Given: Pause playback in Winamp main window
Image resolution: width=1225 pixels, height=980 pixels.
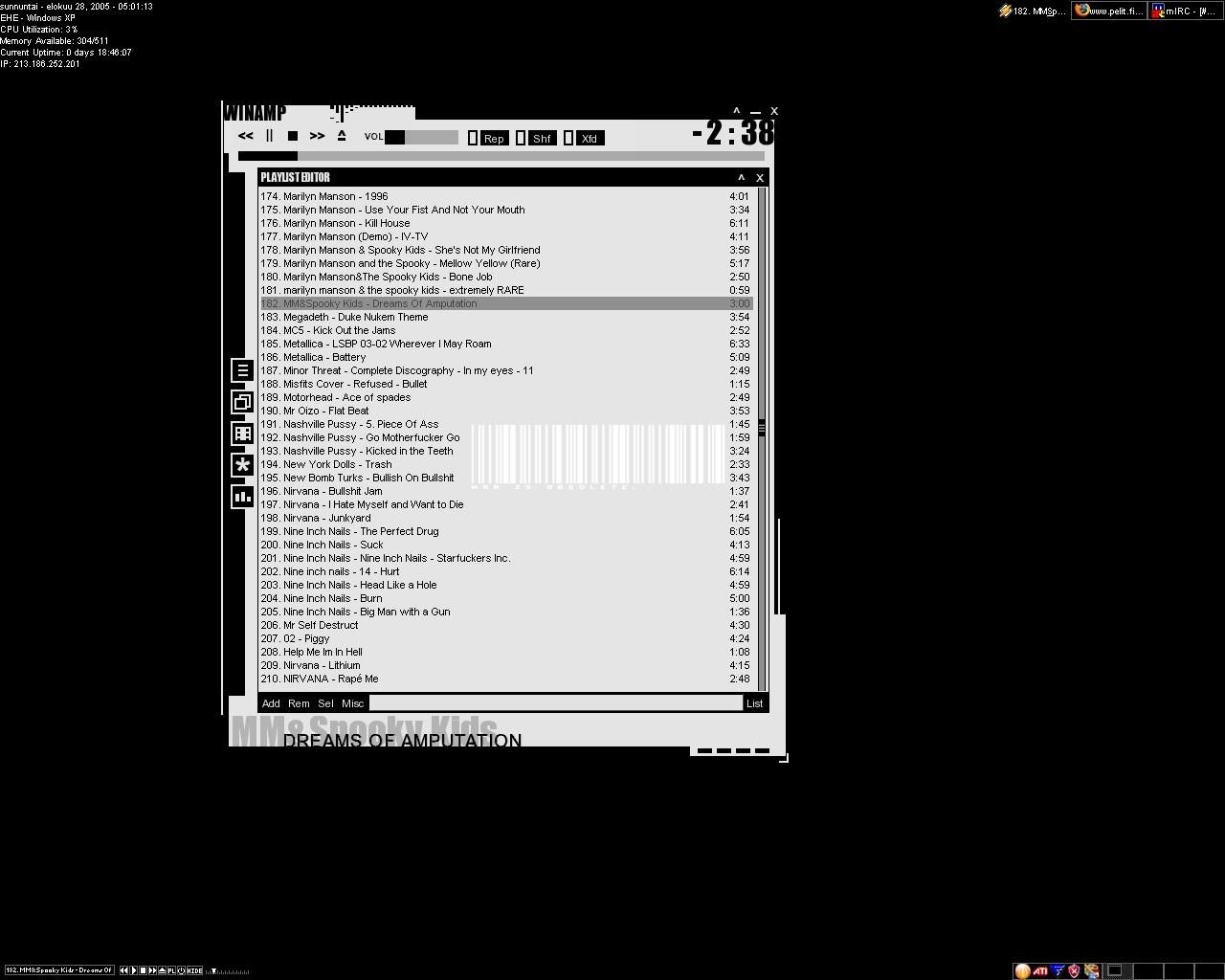Looking at the screenshot, I should coord(269,137).
